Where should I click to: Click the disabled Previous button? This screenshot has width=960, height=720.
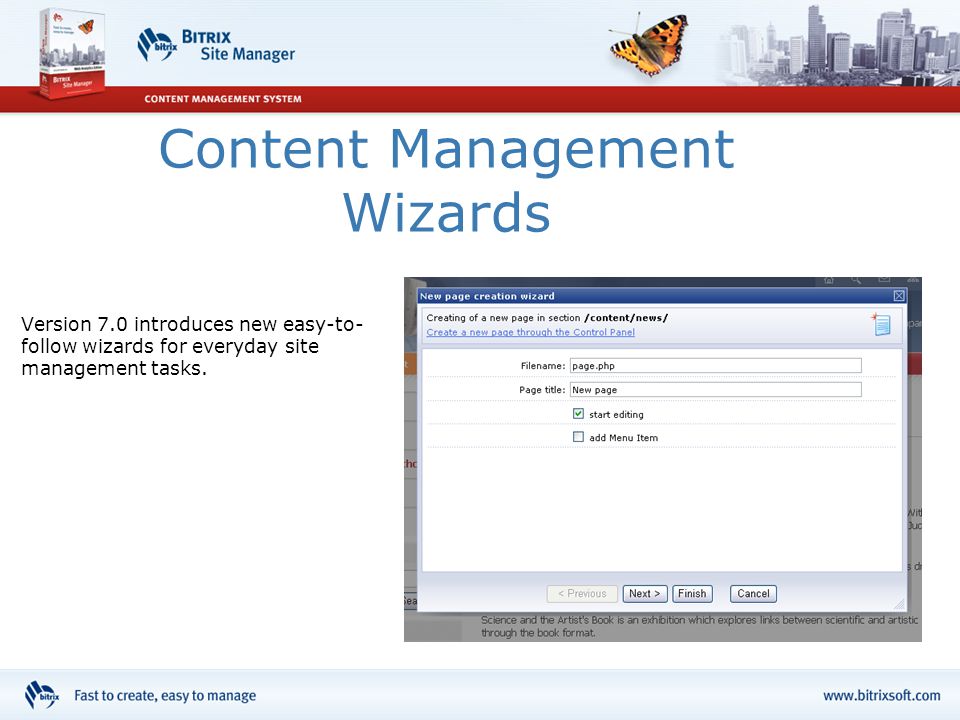[x=582, y=593]
